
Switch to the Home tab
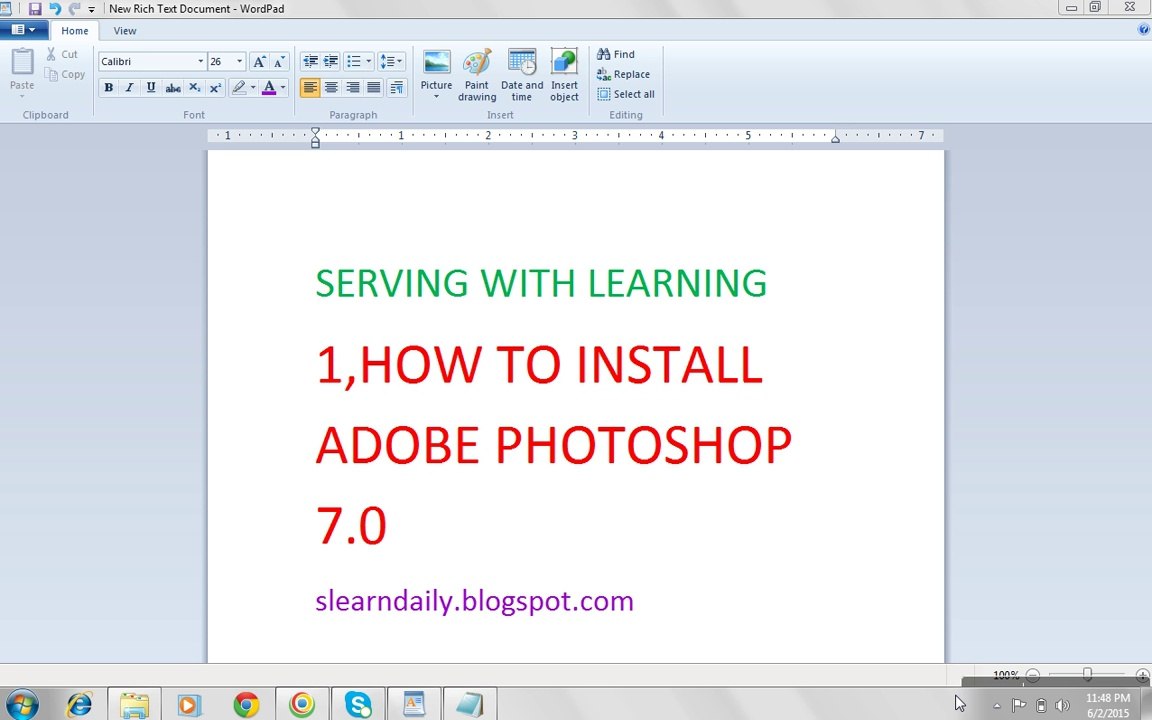tap(75, 31)
